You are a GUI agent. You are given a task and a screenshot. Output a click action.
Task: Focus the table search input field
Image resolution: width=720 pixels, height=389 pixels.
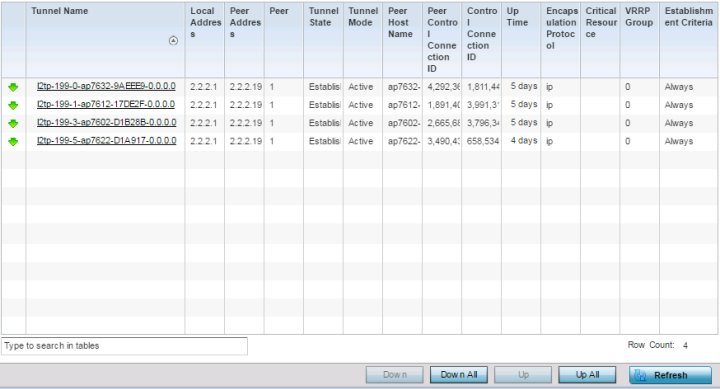click(124, 346)
